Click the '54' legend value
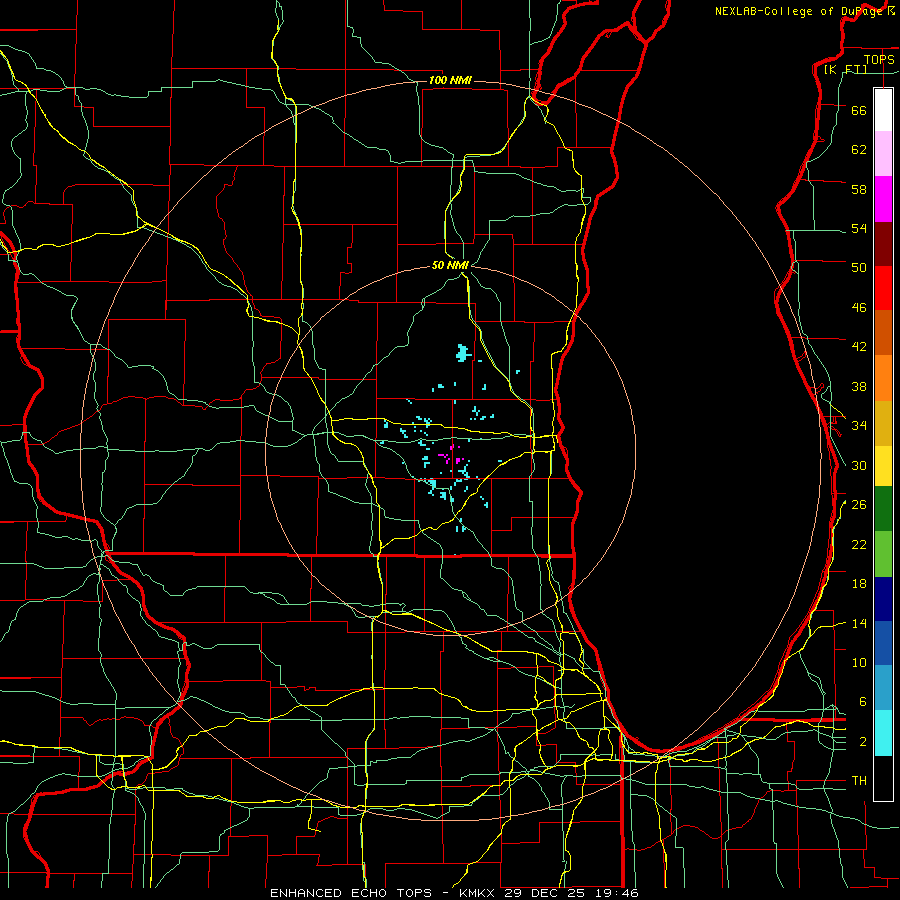Image resolution: width=900 pixels, height=900 pixels. (859, 228)
